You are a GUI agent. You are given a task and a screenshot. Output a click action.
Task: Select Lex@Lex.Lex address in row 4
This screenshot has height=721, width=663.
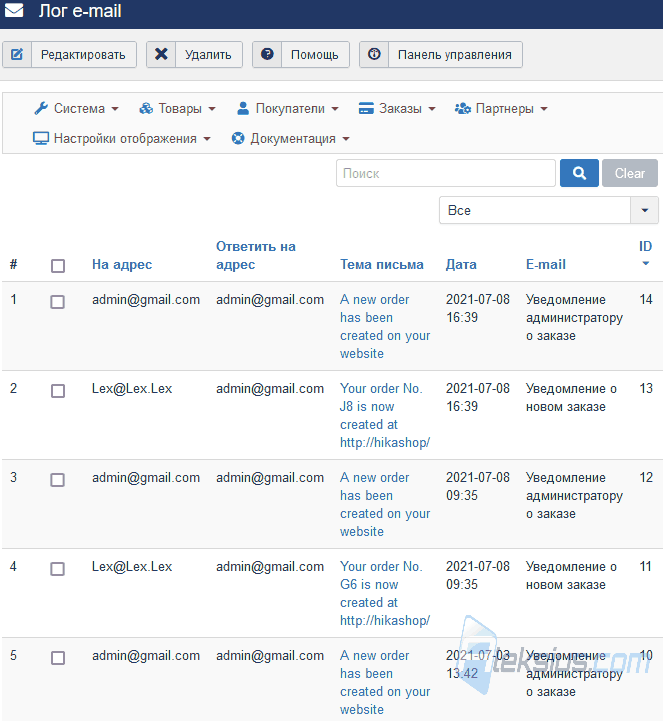click(x=132, y=566)
